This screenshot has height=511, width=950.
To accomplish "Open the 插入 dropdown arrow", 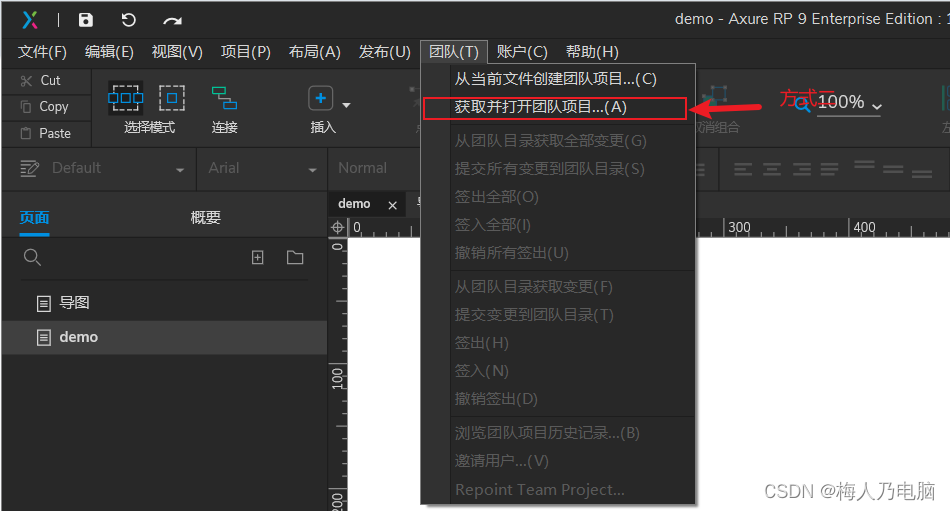I will [x=347, y=105].
